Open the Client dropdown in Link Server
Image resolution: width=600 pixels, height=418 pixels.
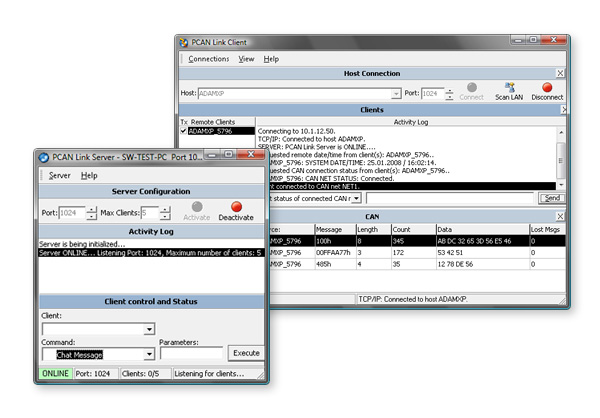149,329
